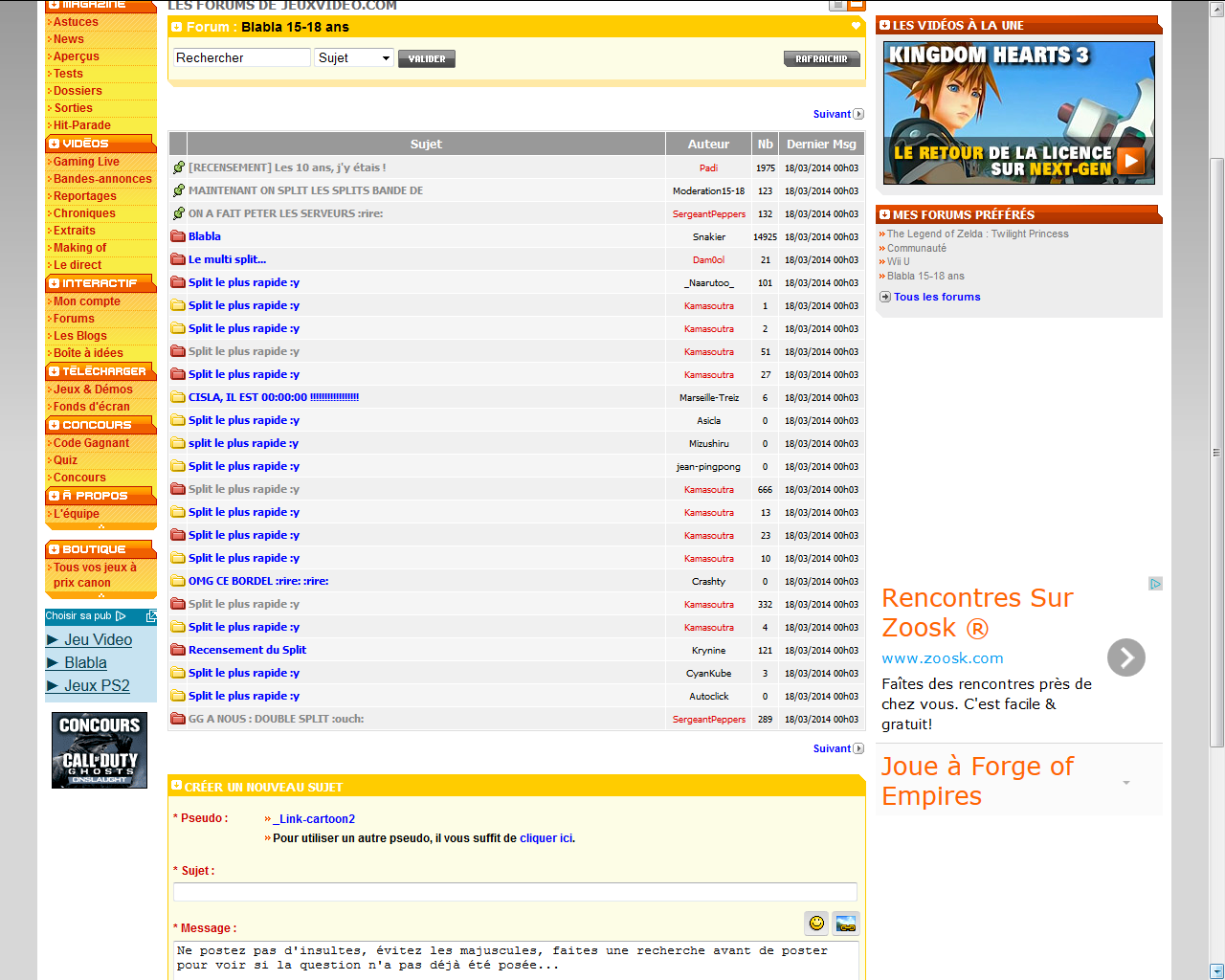The width and height of the screenshot is (1225, 980).
Task: Play the Kingdom Hearts 3 video with the orange play icon
Action: pos(1131,161)
